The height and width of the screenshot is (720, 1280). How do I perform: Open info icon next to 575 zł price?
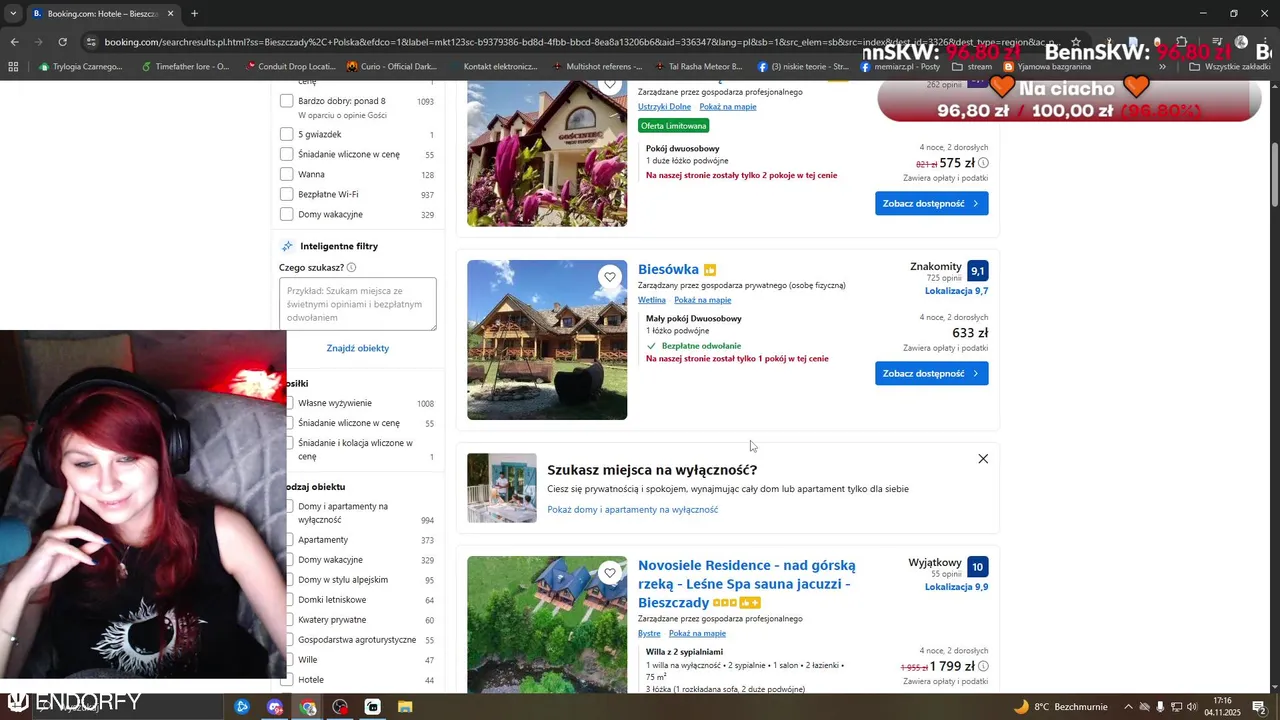coord(983,163)
